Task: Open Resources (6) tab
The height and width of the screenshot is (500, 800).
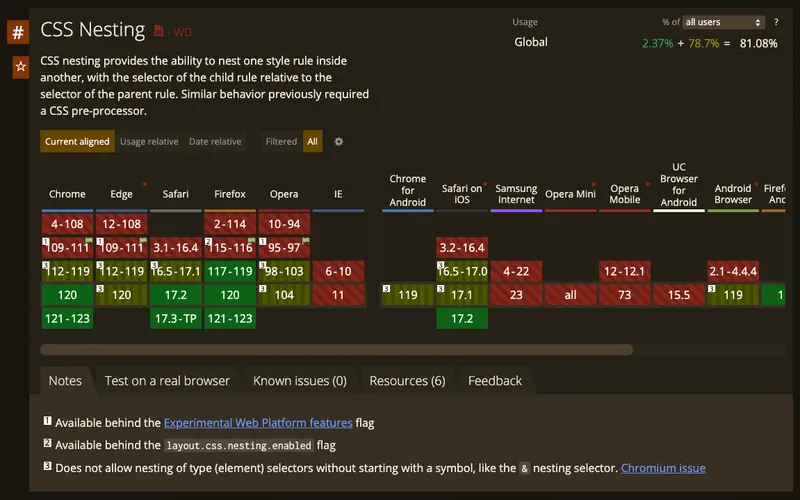Action: 407,381
